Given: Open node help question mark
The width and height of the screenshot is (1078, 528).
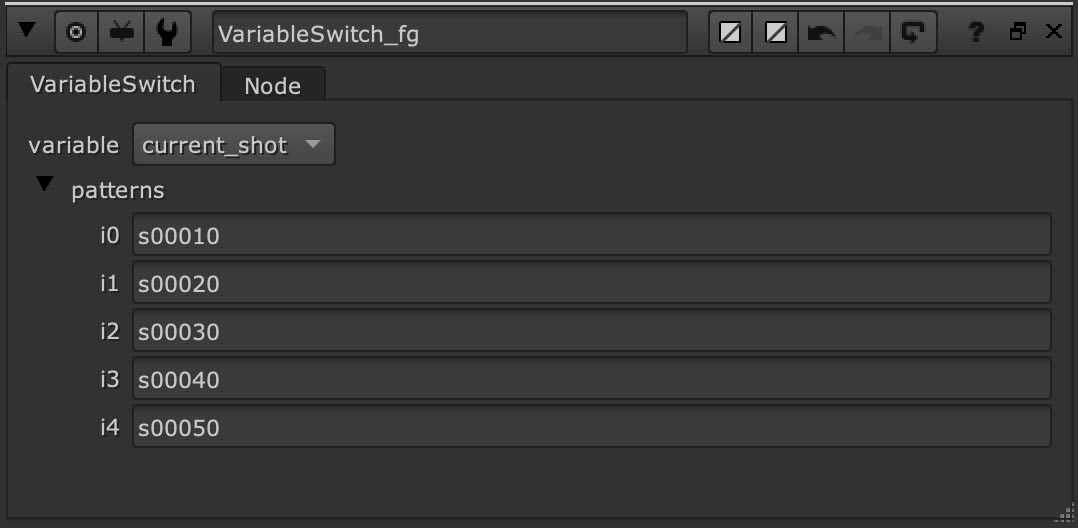Looking at the screenshot, I should tap(978, 32).
